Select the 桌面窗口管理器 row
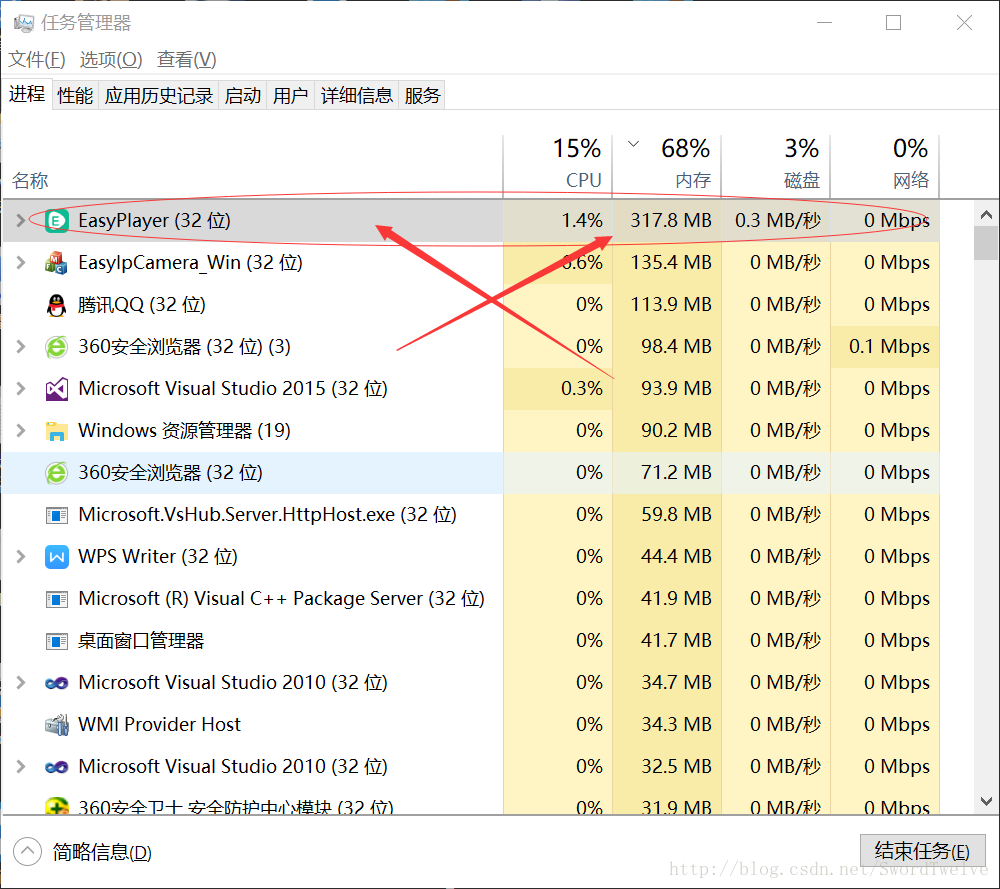The width and height of the screenshot is (1000, 889). tap(471, 641)
